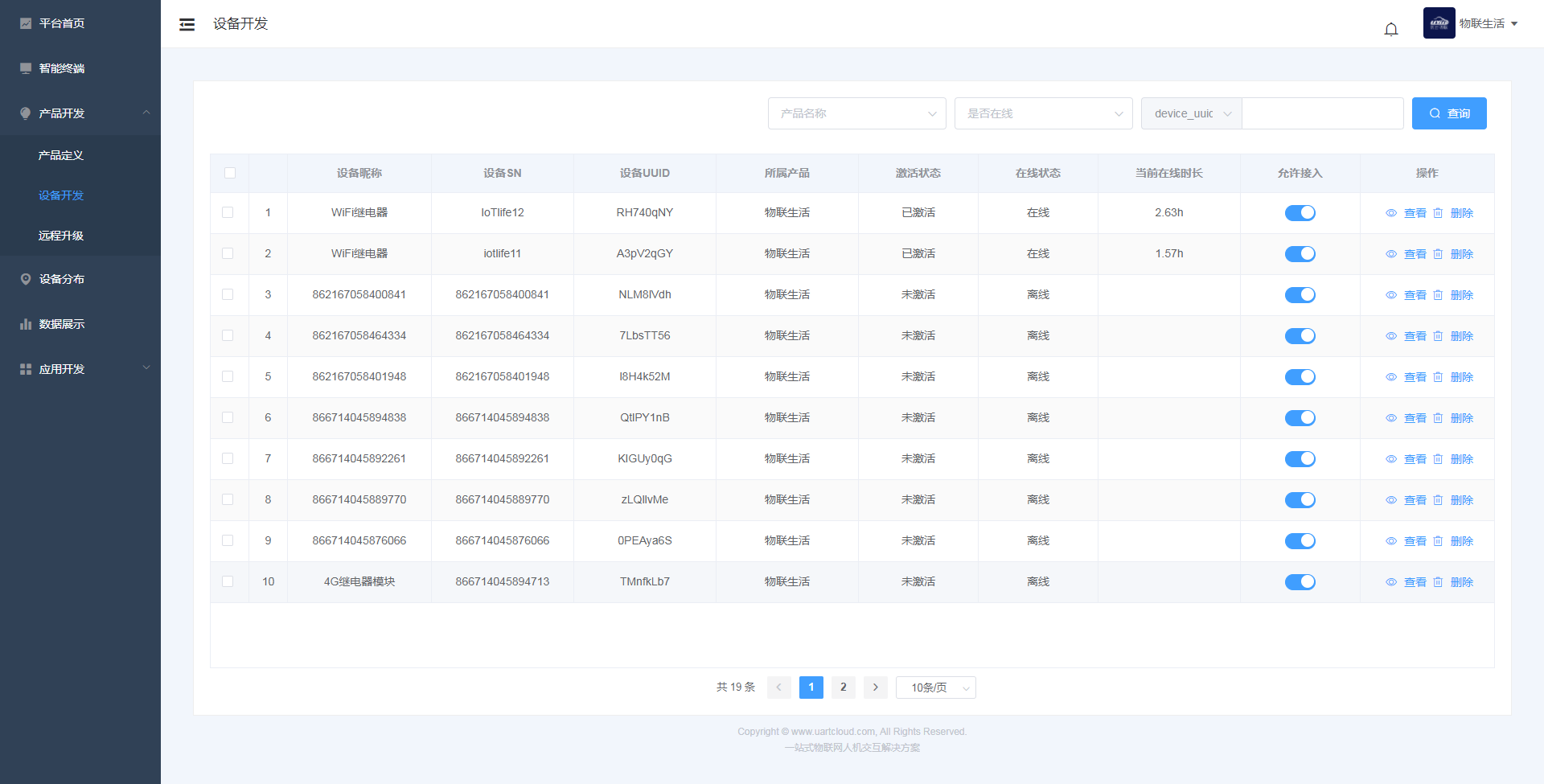
Task: Click 设备分布 location pin icon
Action: (26, 279)
